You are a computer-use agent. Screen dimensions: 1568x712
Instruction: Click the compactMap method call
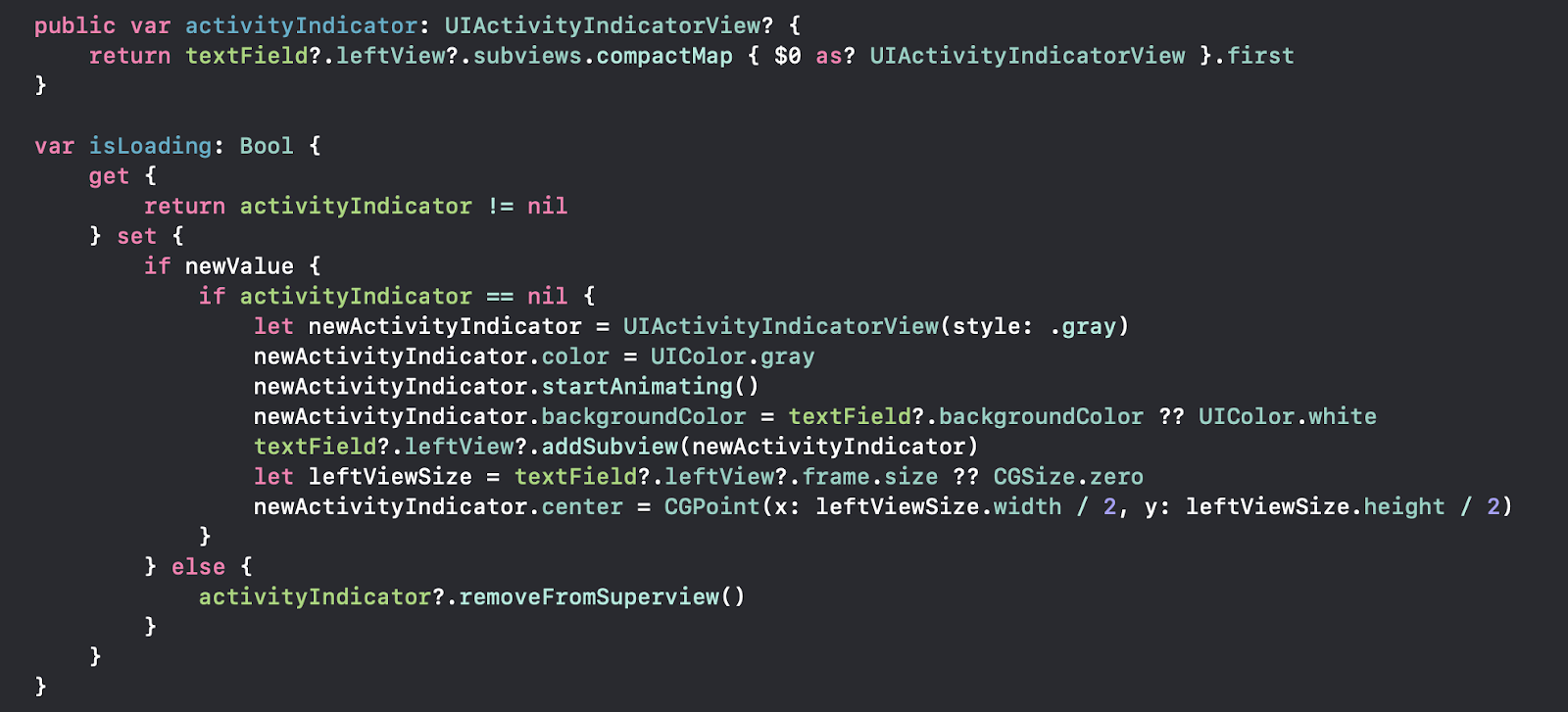tap(664, 56)
